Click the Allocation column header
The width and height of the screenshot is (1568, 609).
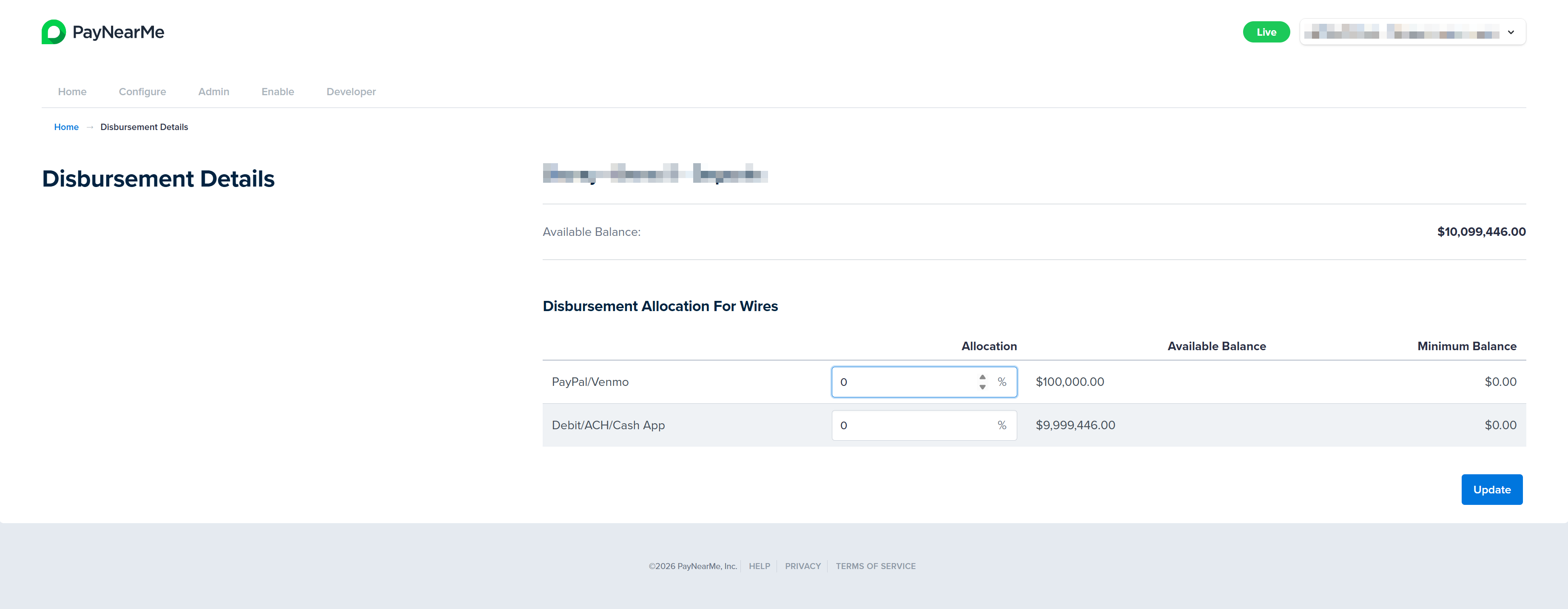989,346
